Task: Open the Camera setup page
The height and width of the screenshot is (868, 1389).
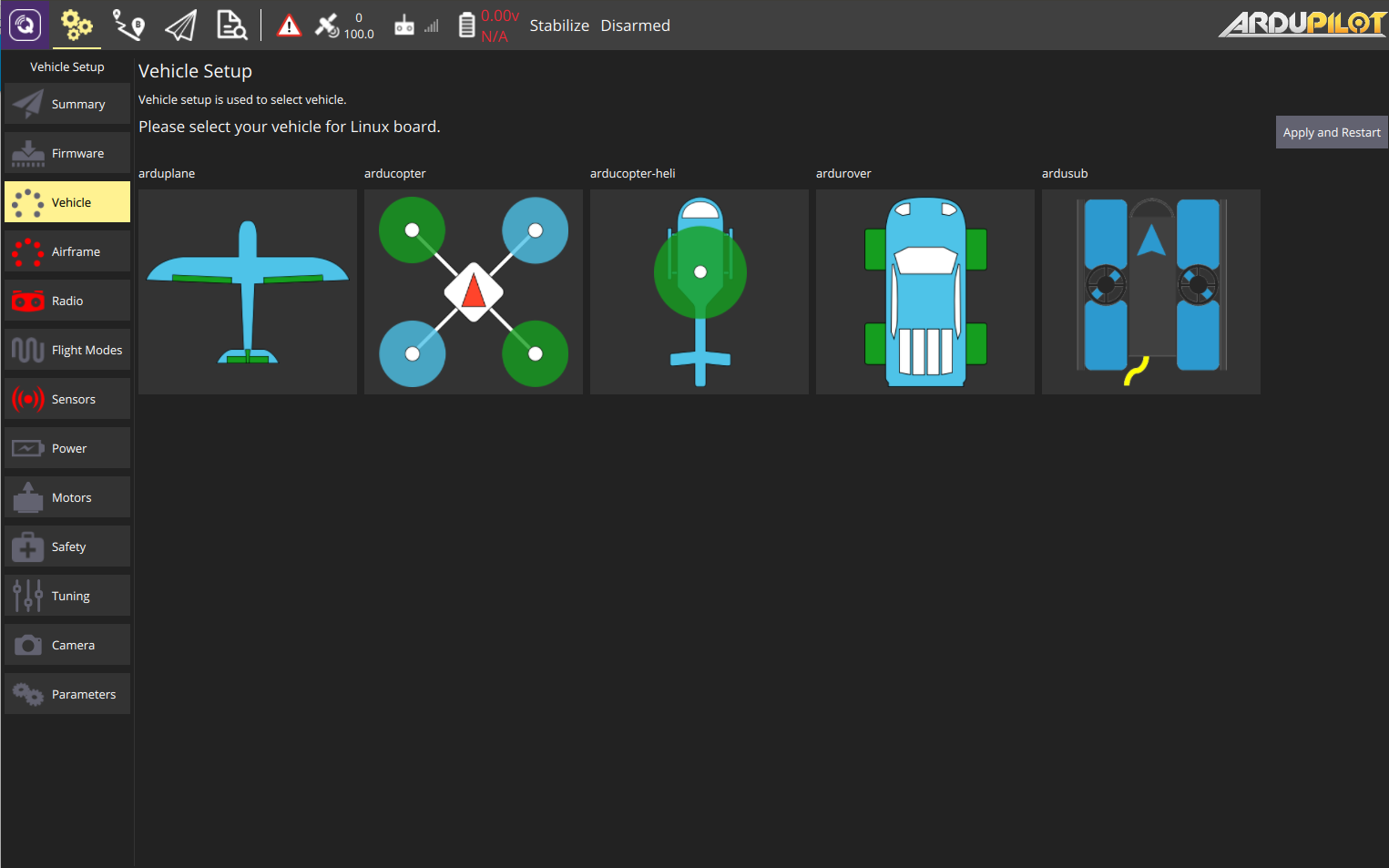Action: click(67, 645)
